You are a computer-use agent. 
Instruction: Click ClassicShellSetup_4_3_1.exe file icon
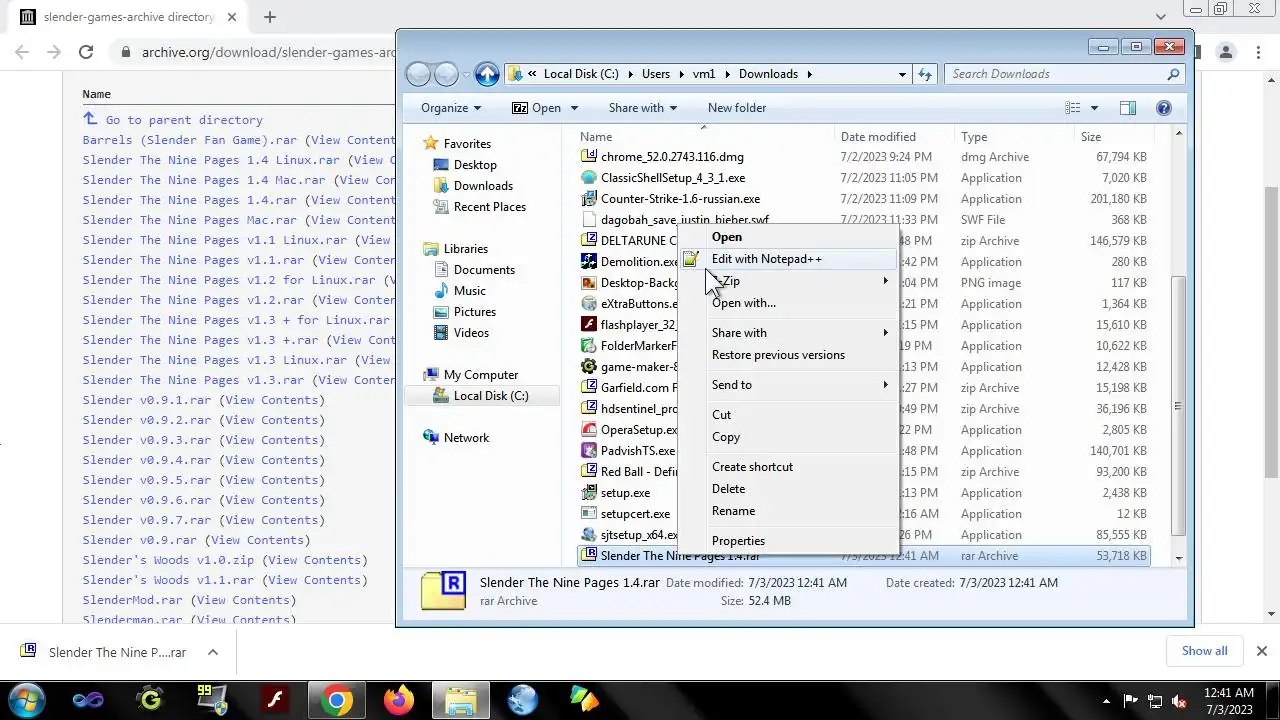(589, 177)
